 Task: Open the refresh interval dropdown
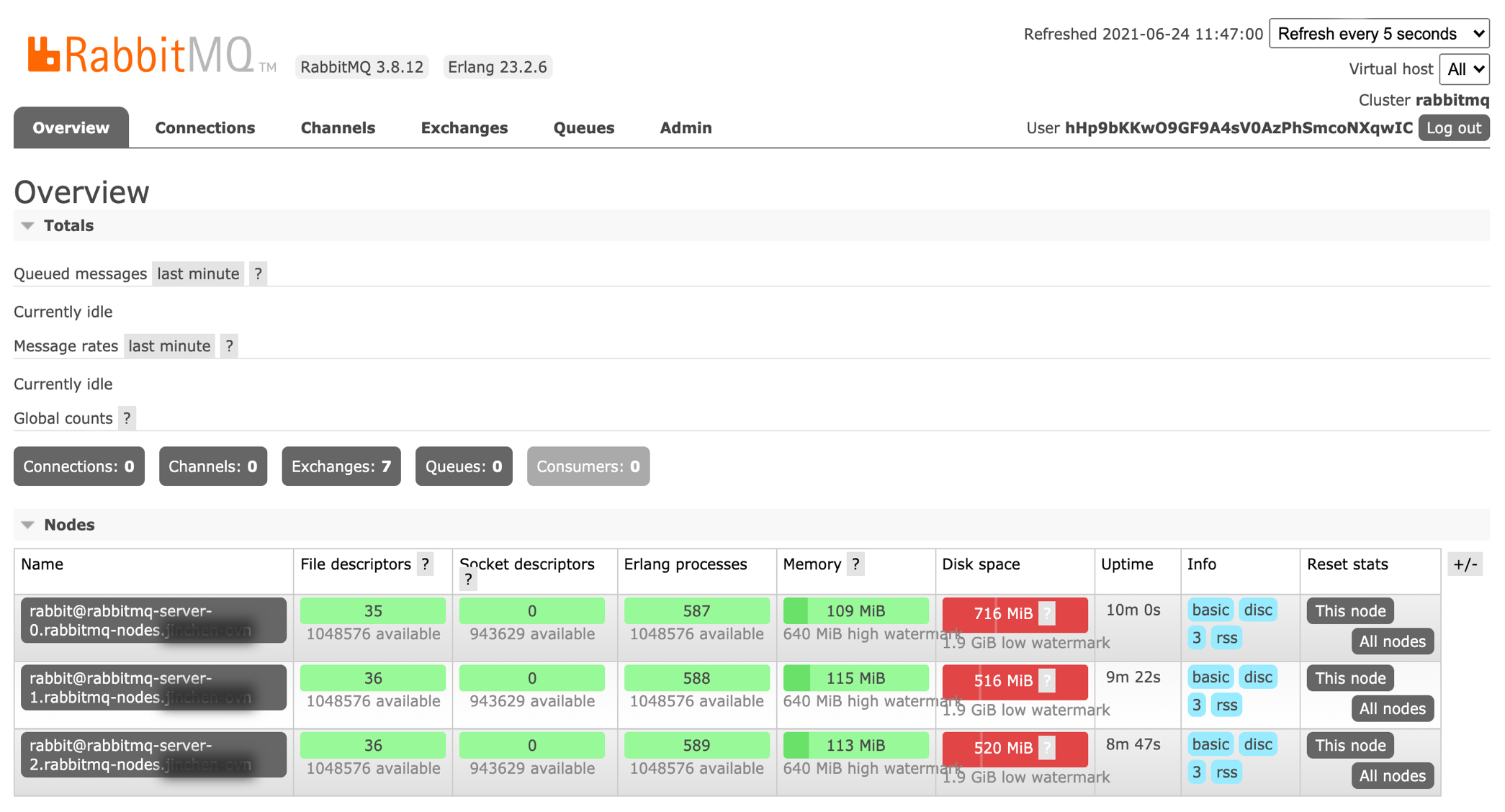pos(1378,34)
